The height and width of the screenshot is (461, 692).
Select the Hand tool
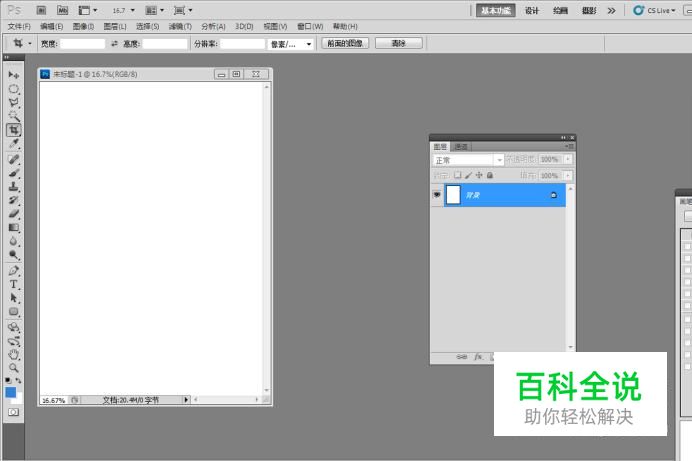[x=14, y=354]
